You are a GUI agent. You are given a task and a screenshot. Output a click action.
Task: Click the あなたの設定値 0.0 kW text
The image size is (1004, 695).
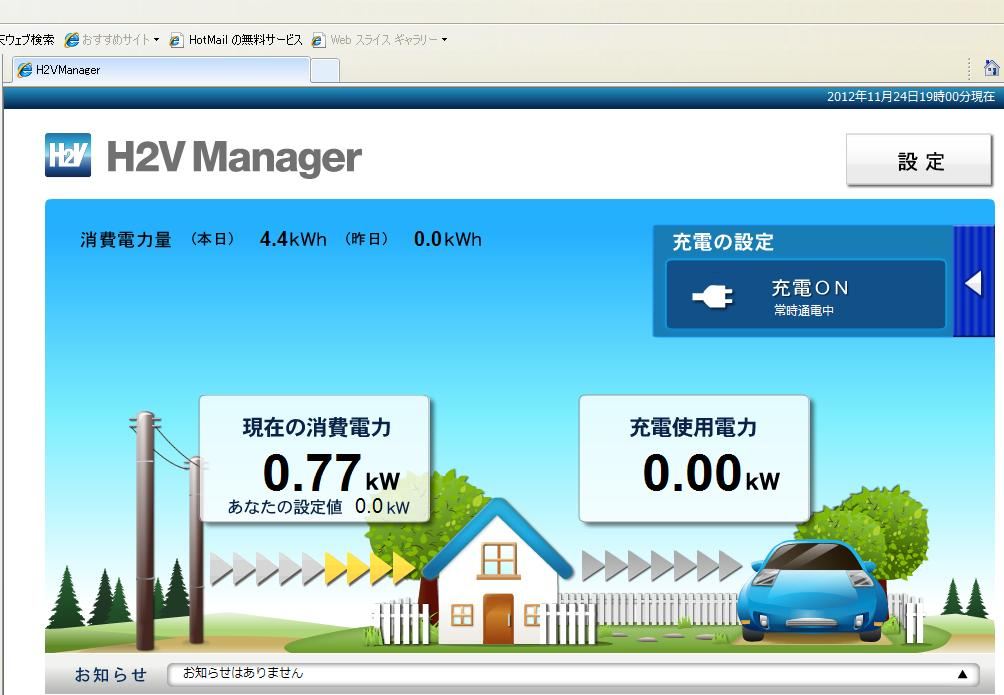pyautogui.click(x=318, y=507)
